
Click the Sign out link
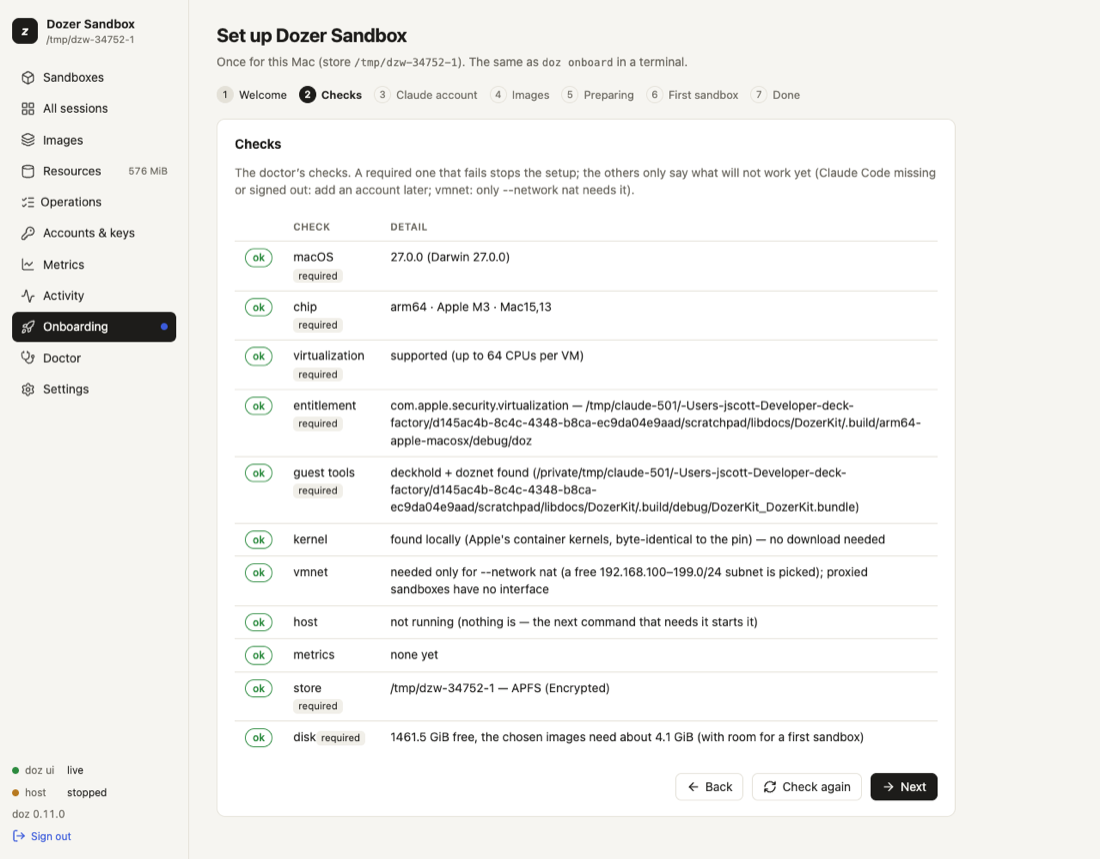pos(42,836)
